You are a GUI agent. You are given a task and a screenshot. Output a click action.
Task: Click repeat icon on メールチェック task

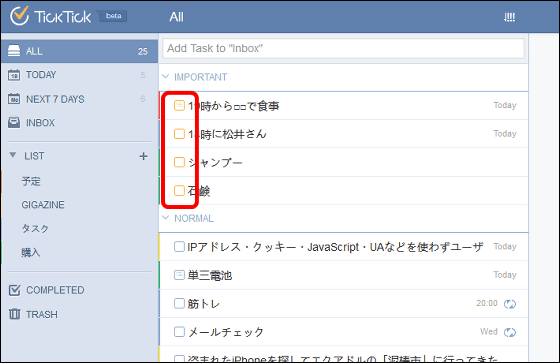coord(510,332)
